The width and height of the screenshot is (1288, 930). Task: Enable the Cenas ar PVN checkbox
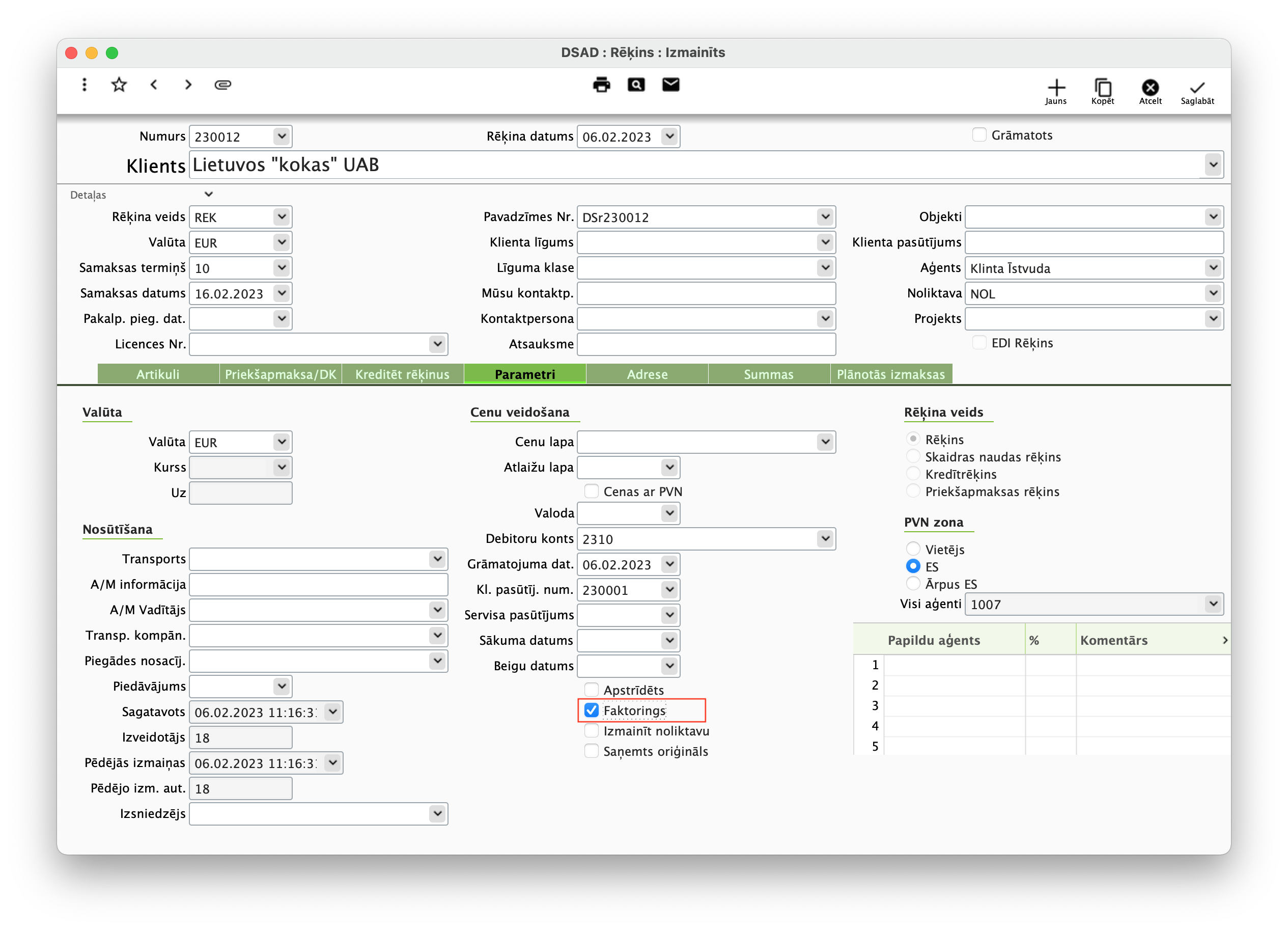point(591,491)
